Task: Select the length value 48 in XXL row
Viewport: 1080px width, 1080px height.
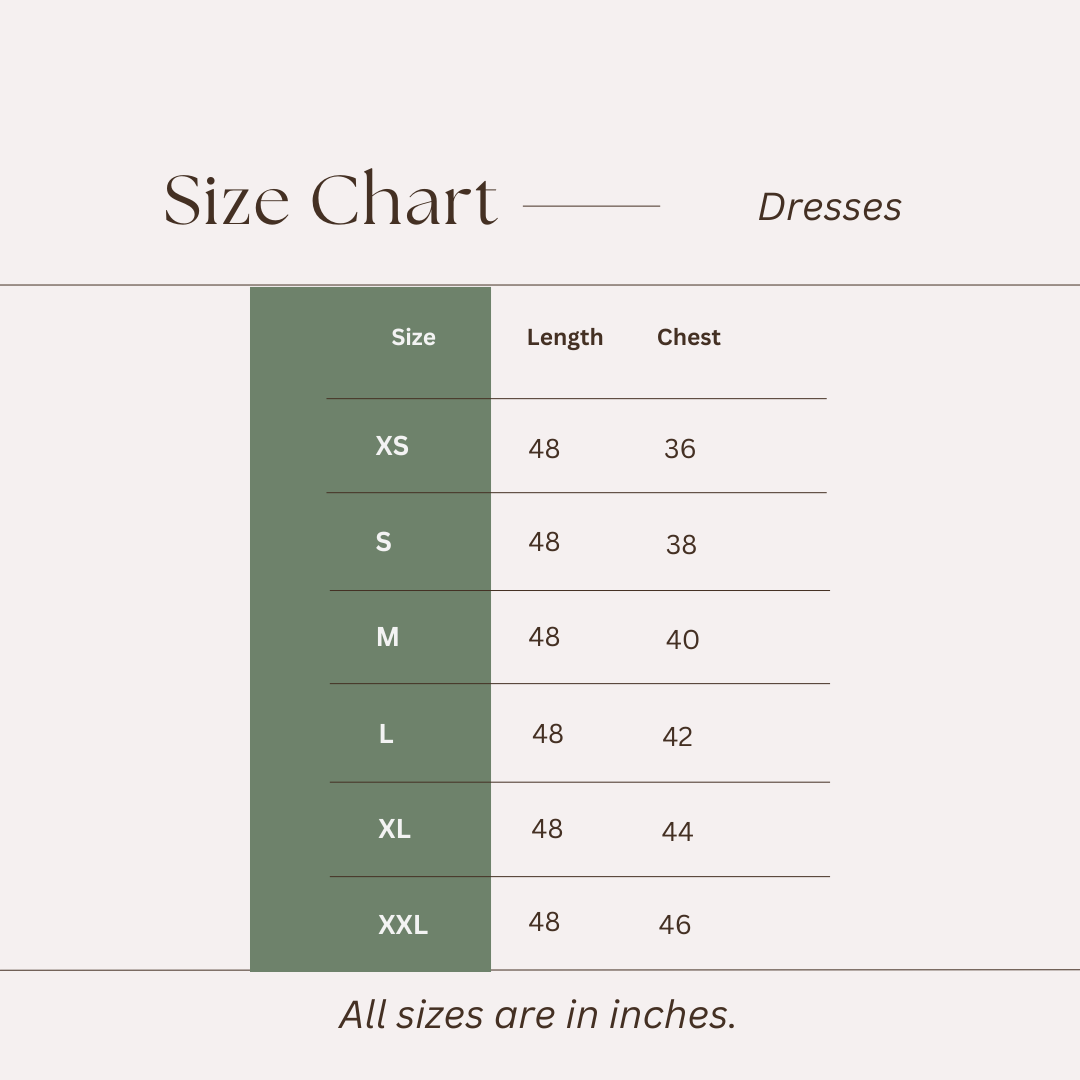Action: [x=544, y=922]
